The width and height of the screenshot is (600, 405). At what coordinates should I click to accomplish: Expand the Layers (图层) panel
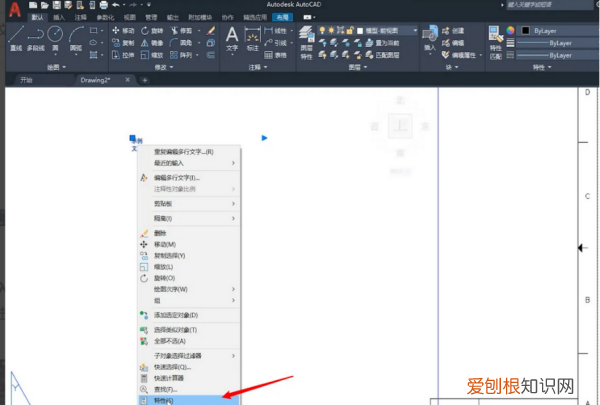(358, 67)
